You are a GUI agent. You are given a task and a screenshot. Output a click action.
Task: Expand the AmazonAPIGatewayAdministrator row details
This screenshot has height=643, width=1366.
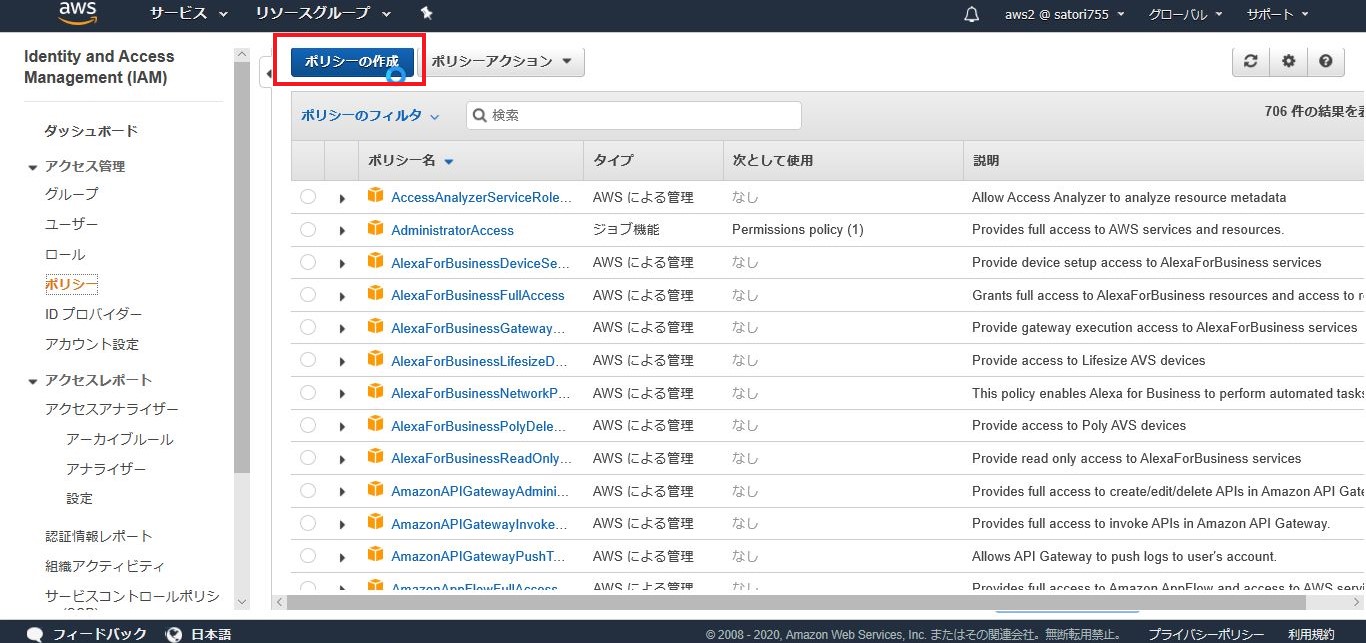coord(342,492)
